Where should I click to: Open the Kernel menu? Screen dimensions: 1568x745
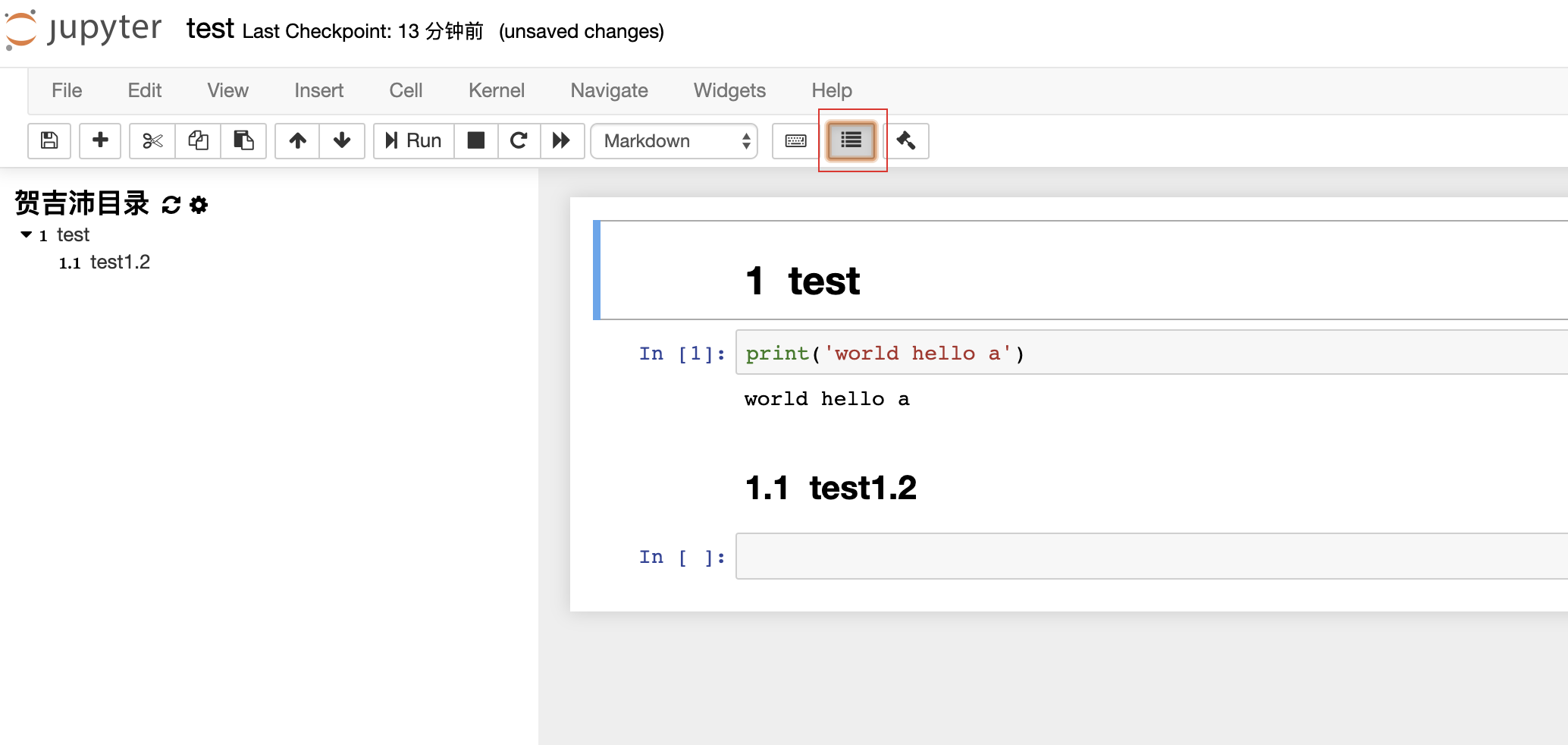496,90
